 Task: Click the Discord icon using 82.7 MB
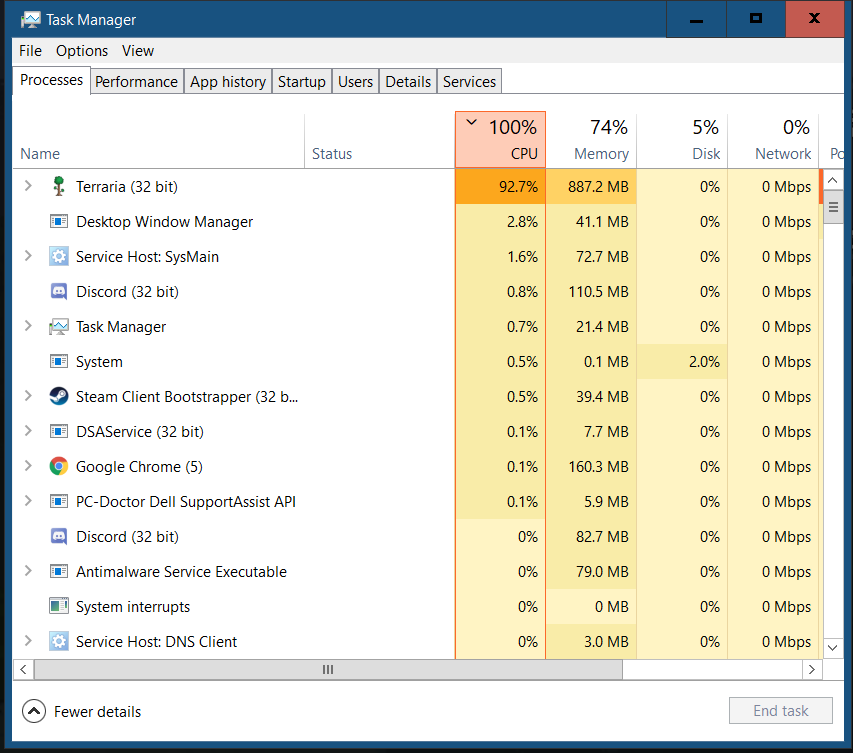point(59,536)
